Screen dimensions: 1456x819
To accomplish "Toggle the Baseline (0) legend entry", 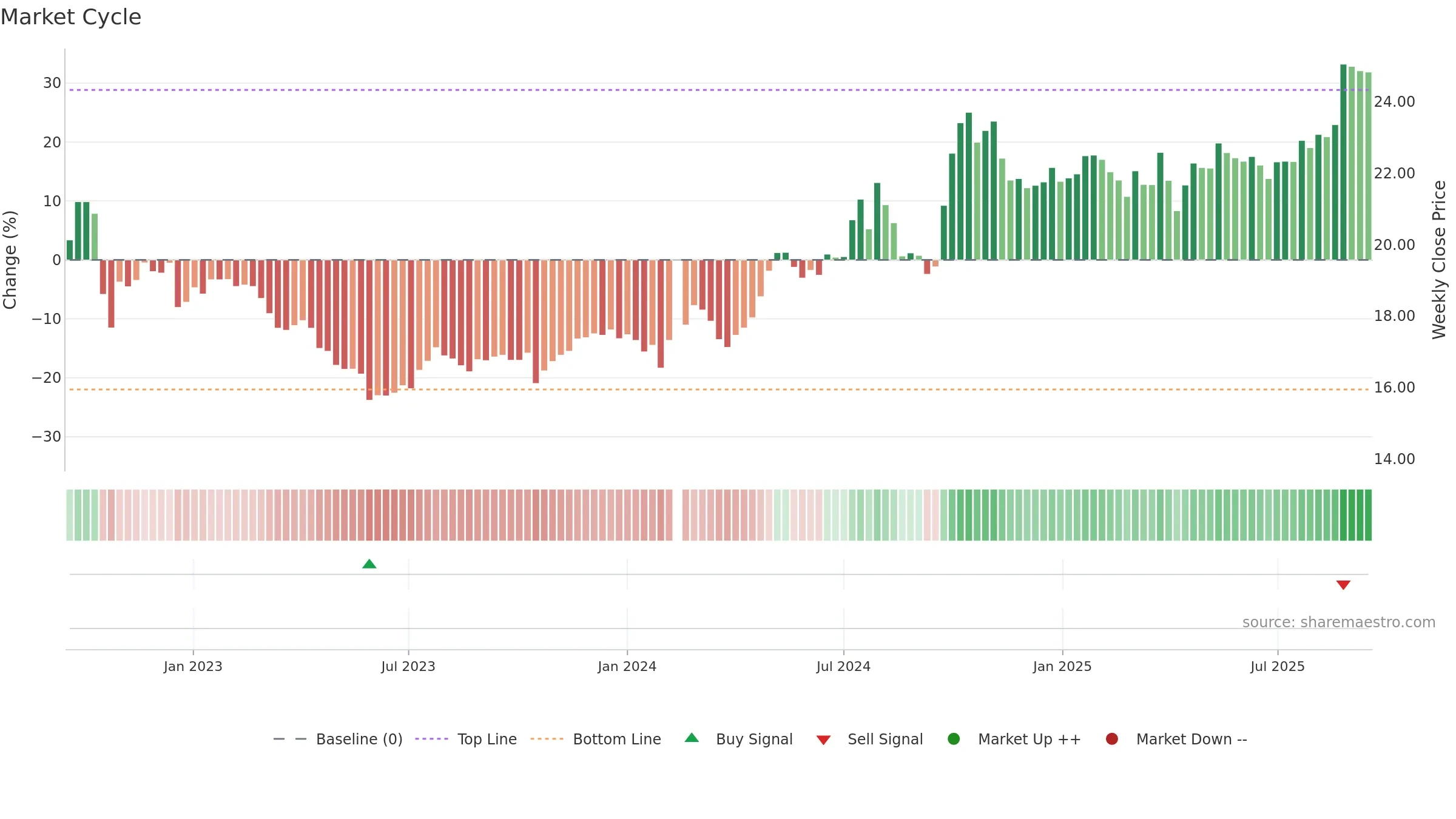I will click(338, 739).
